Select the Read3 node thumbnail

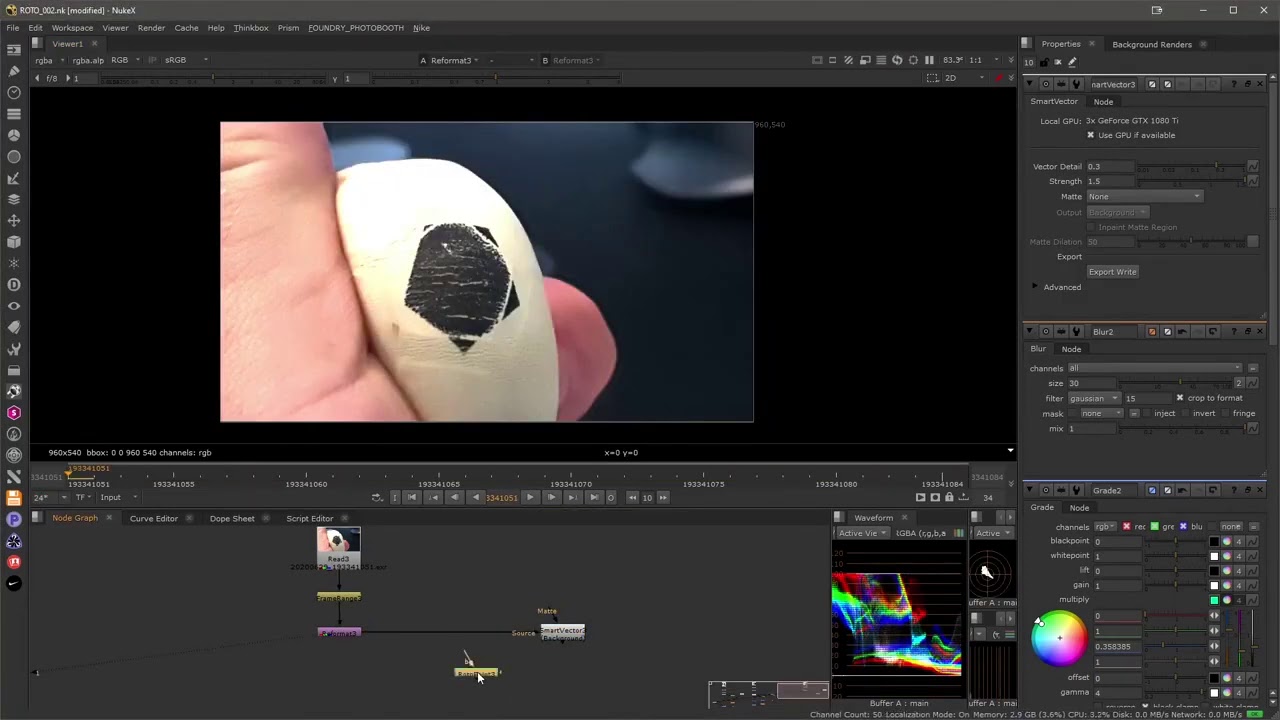click(x=338, y=541)
